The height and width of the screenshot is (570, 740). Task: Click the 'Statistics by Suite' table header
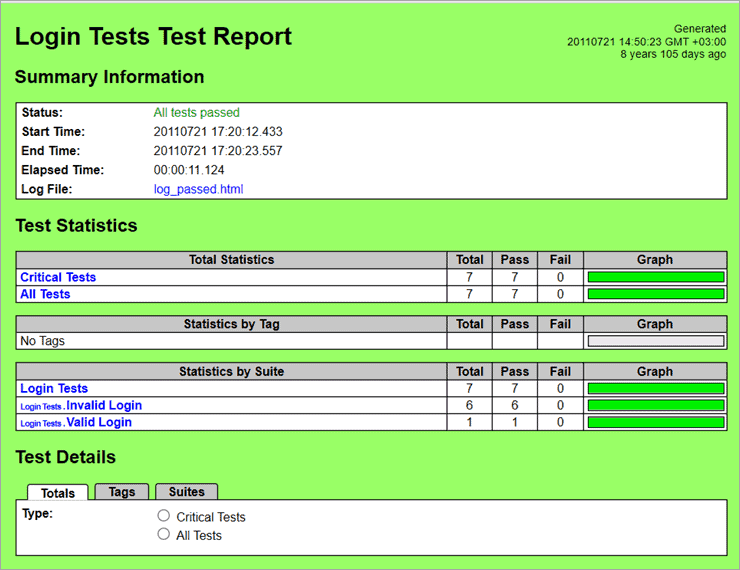(x=232, y=371)
